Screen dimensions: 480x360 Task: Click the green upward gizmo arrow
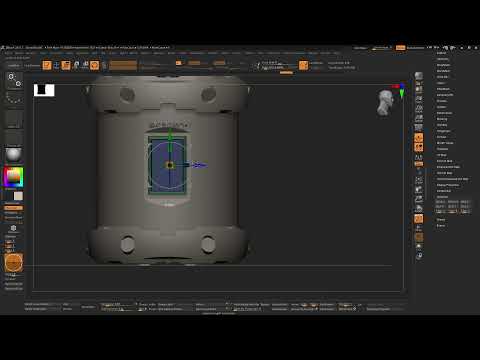[x=170, y=135]
